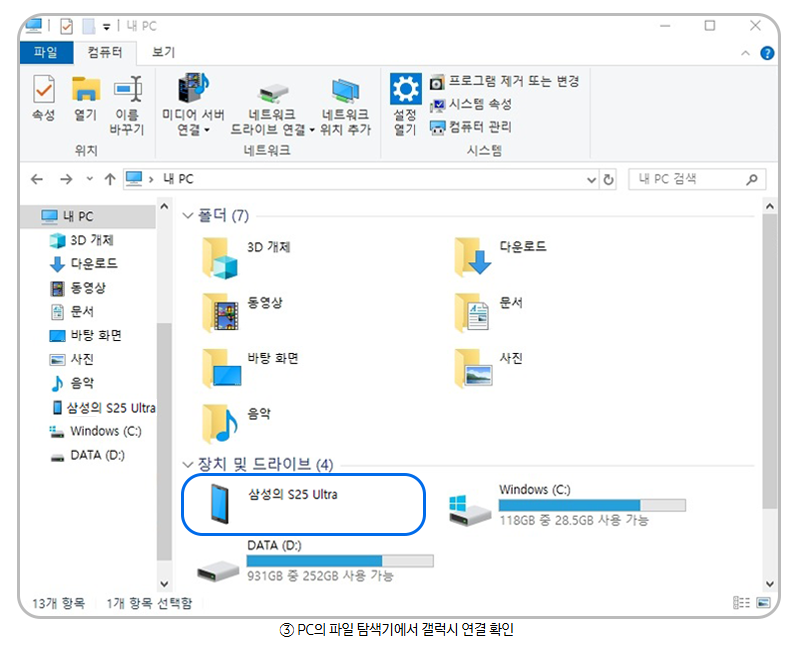Select the 바탕 화면 folder icon
Screen dimensions: 801x648
click(222, 368)
